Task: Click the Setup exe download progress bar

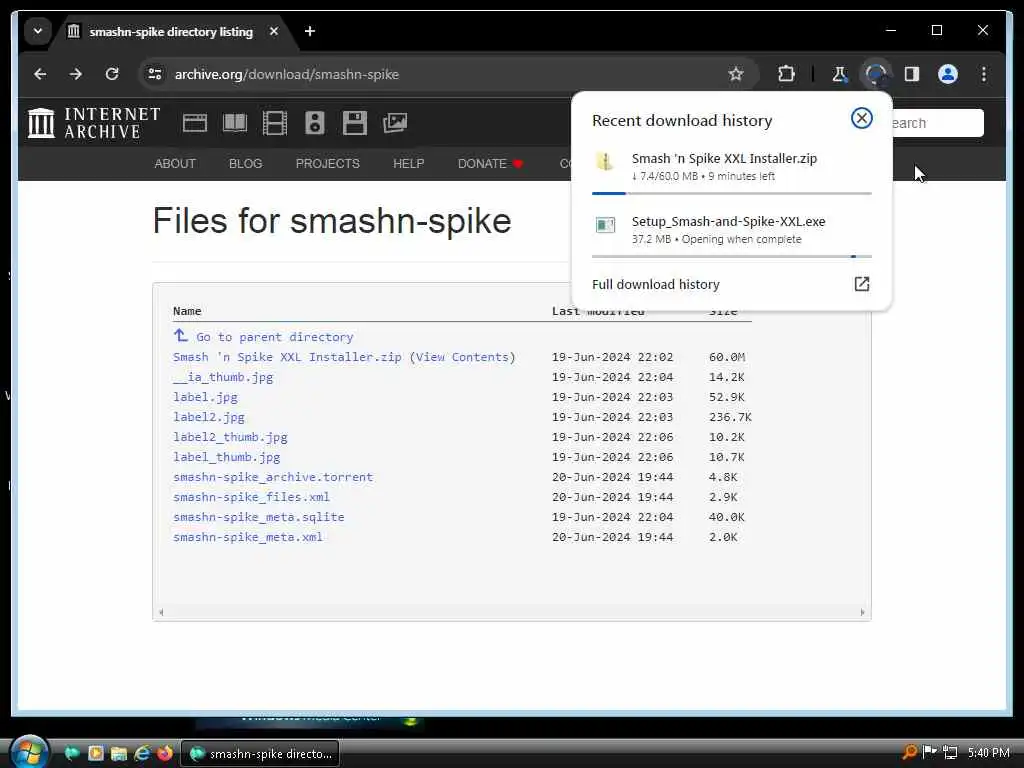Action: tap(731, 257)
